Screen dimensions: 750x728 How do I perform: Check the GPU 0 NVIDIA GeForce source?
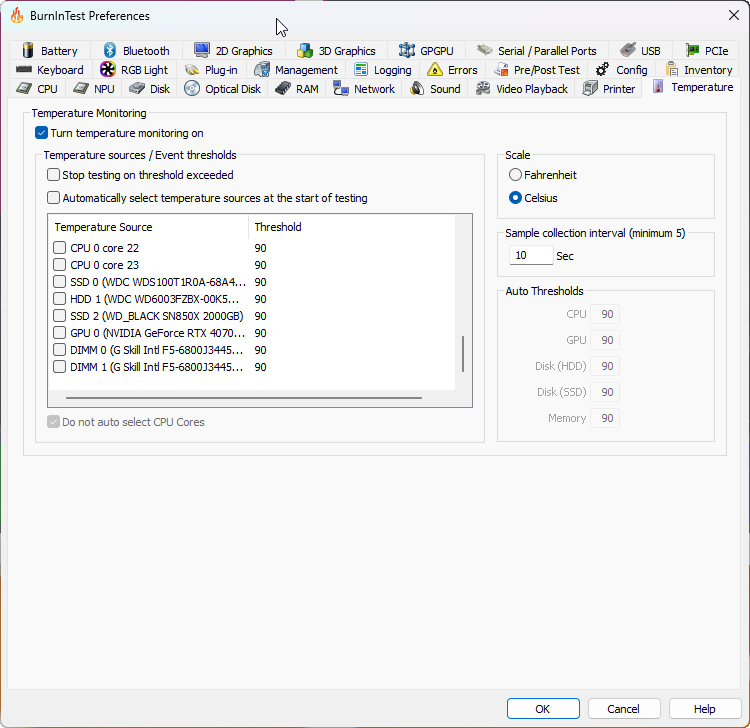tap(59, 332)
